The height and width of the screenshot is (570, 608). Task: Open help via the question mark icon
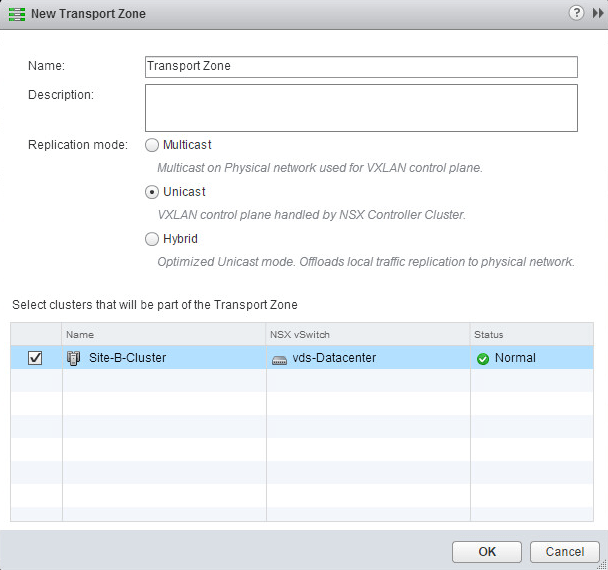click(576, 12)
